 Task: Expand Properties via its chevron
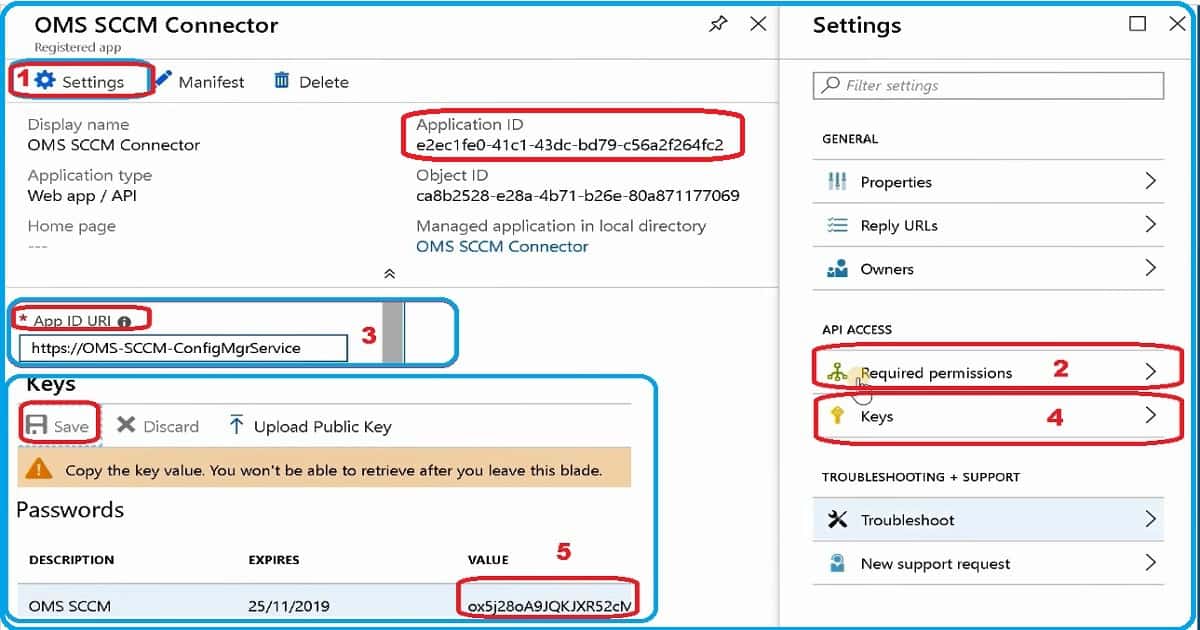pyautogui.click(x=1150, y=181)
